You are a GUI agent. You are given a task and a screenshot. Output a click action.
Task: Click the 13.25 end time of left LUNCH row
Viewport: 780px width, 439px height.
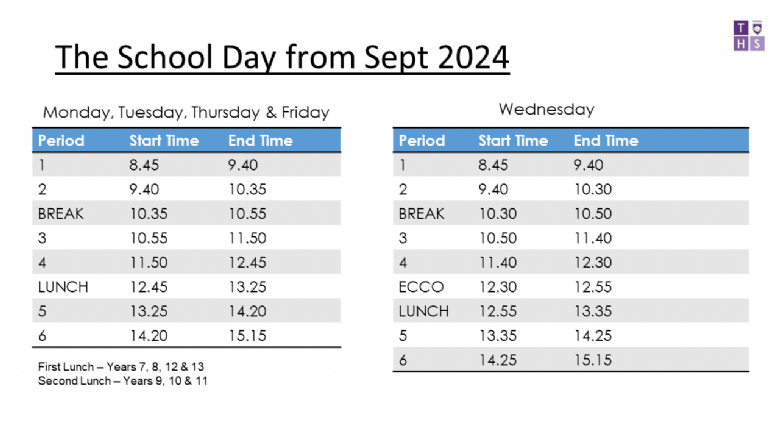[x=247, y=287]
